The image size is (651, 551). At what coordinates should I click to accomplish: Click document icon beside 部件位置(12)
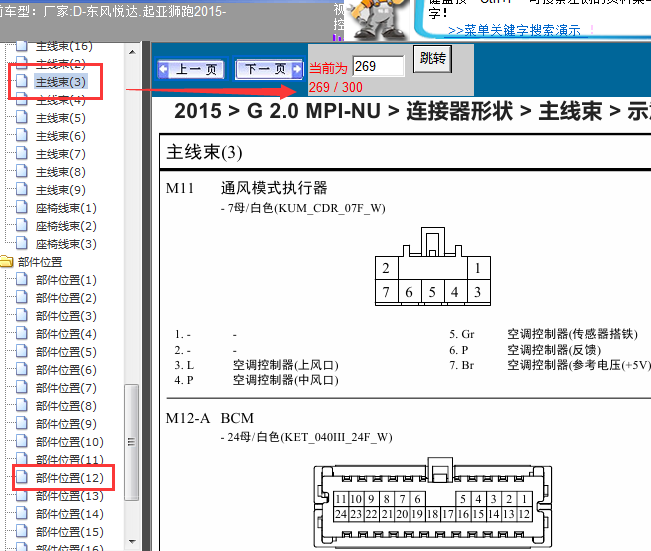coord(22,477)
